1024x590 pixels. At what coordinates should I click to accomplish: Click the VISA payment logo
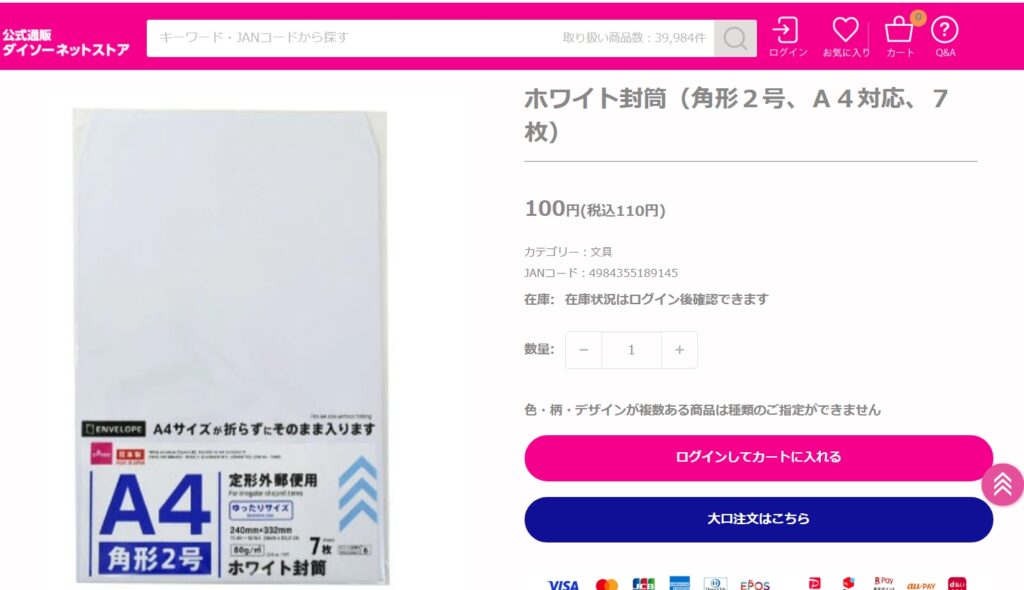tap(563, 585)
